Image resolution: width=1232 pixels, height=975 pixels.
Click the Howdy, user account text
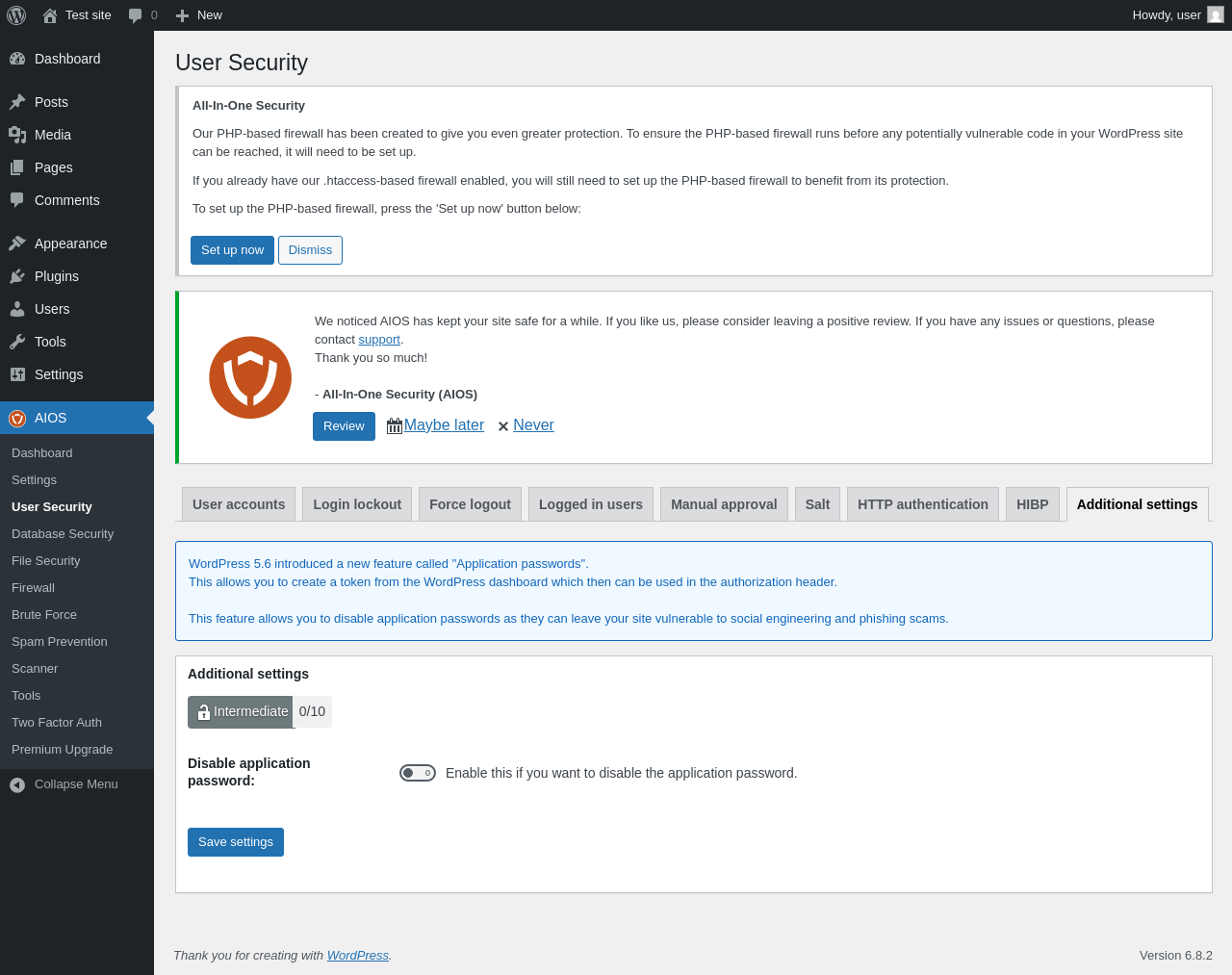[x=1167, y=15]
